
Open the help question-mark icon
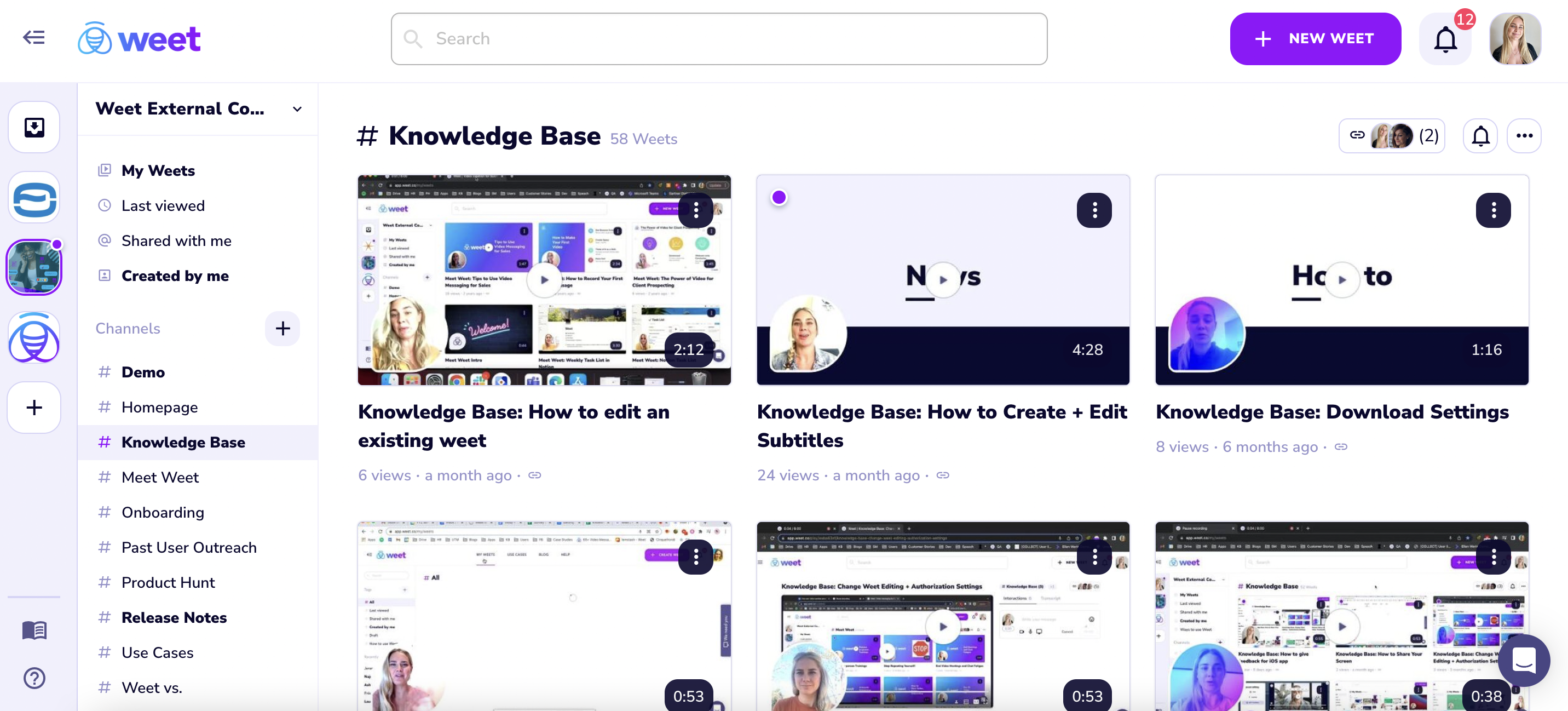[33, 678]
